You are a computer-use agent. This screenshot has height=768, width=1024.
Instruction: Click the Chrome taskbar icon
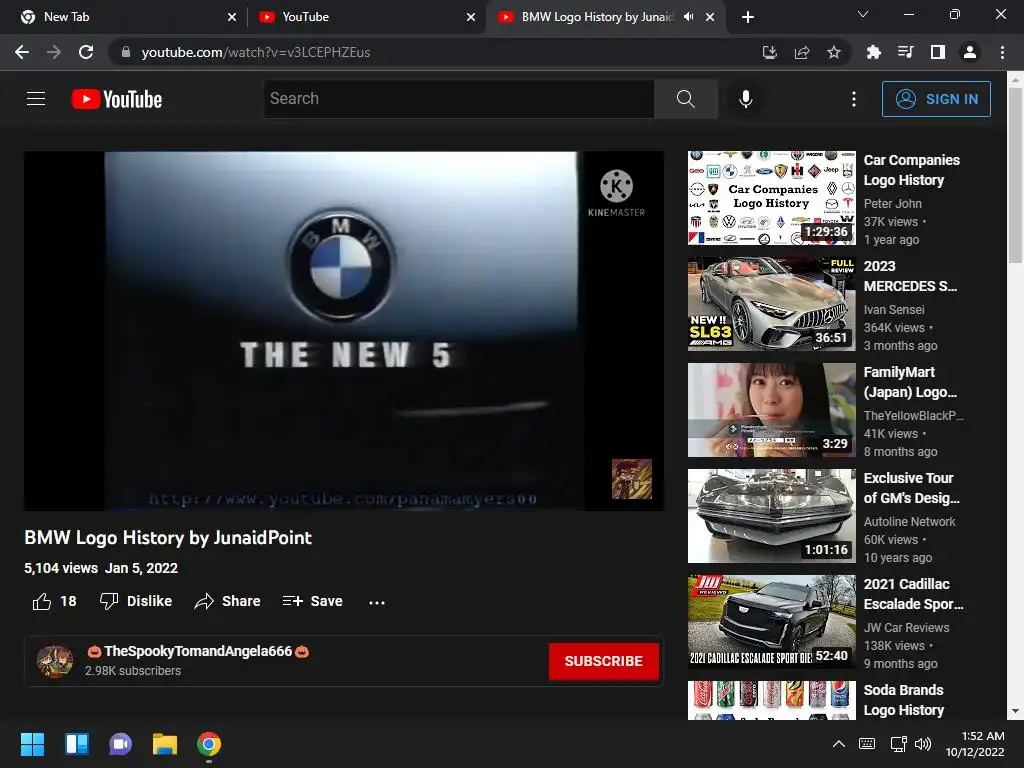[x=209, y=744]
